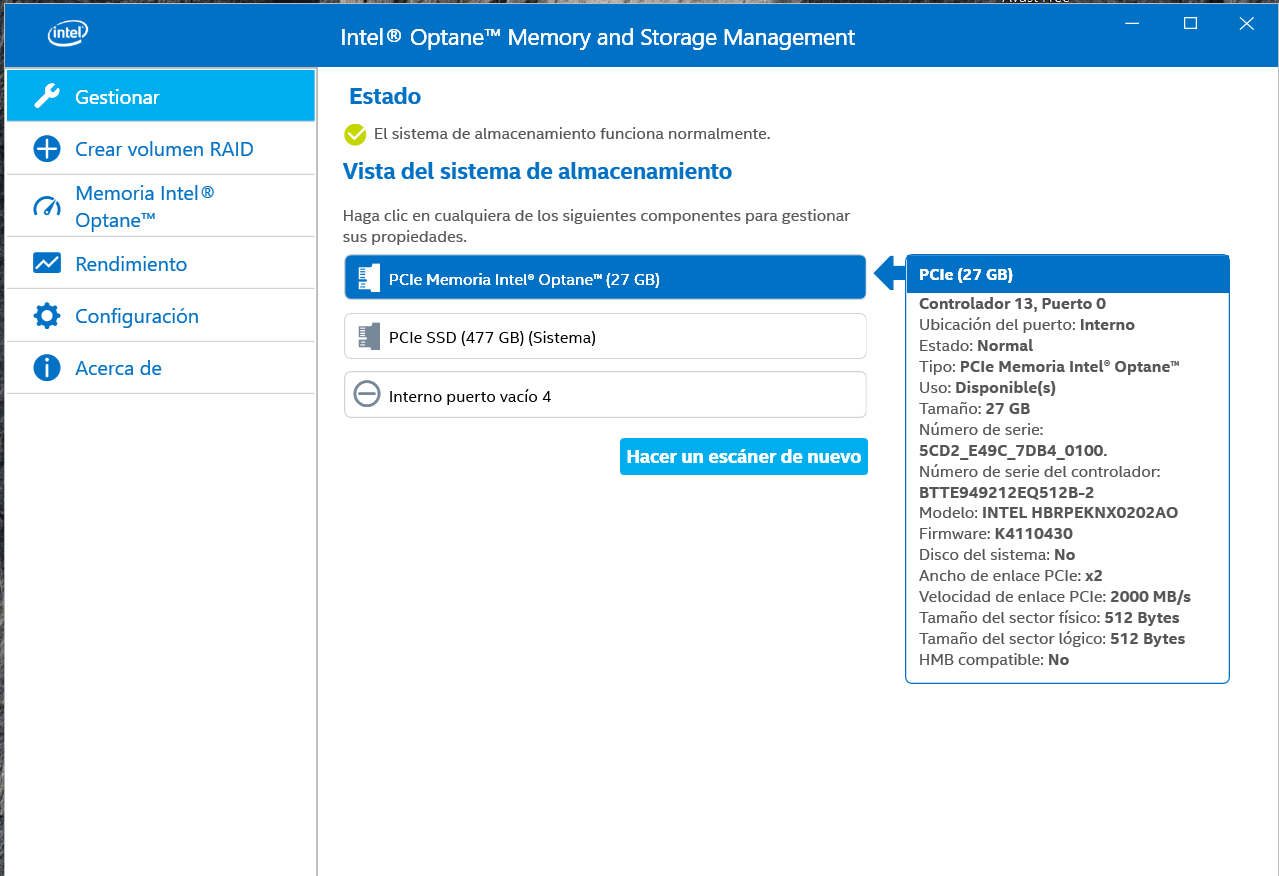Switch to Configuración settings
Screen dimensions: 1279x876
(x=137, y=316)
